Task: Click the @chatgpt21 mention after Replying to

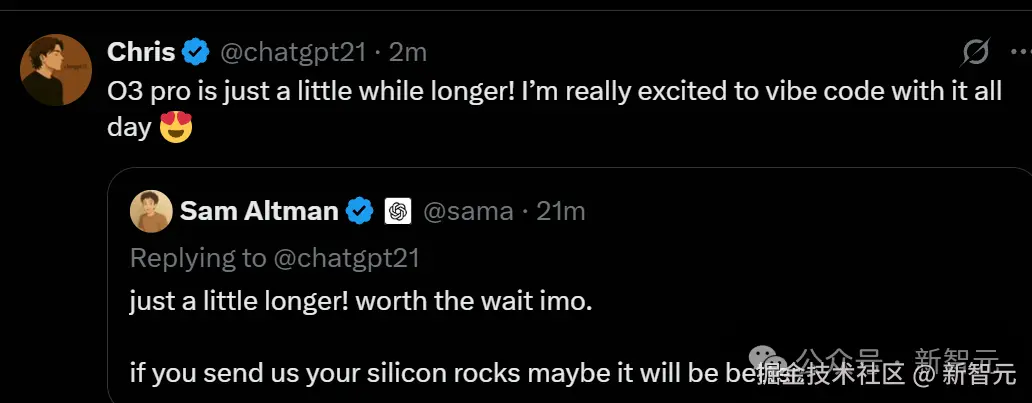Action: 347,257
